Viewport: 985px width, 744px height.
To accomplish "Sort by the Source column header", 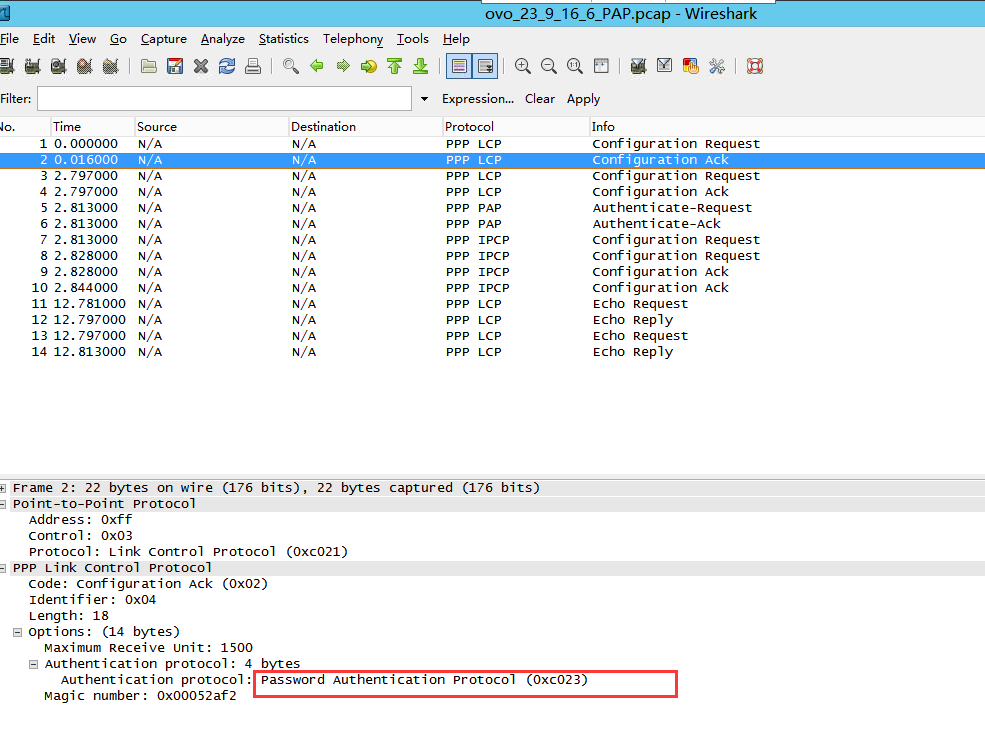I will coord(212,126).
